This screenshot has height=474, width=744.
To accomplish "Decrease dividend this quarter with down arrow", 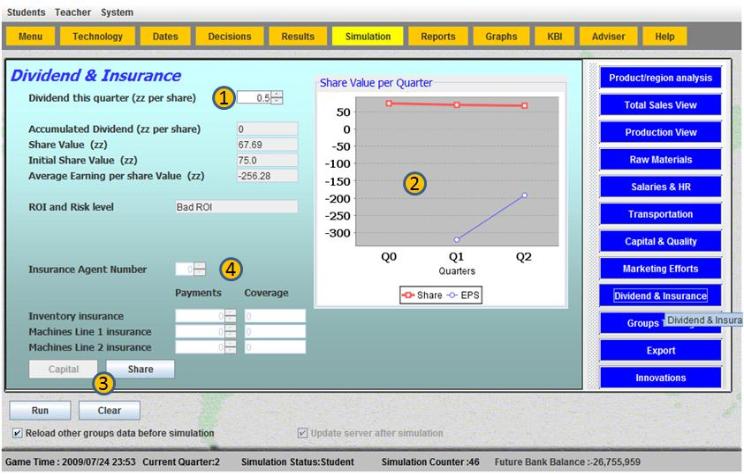I will [x=277, y=101].
